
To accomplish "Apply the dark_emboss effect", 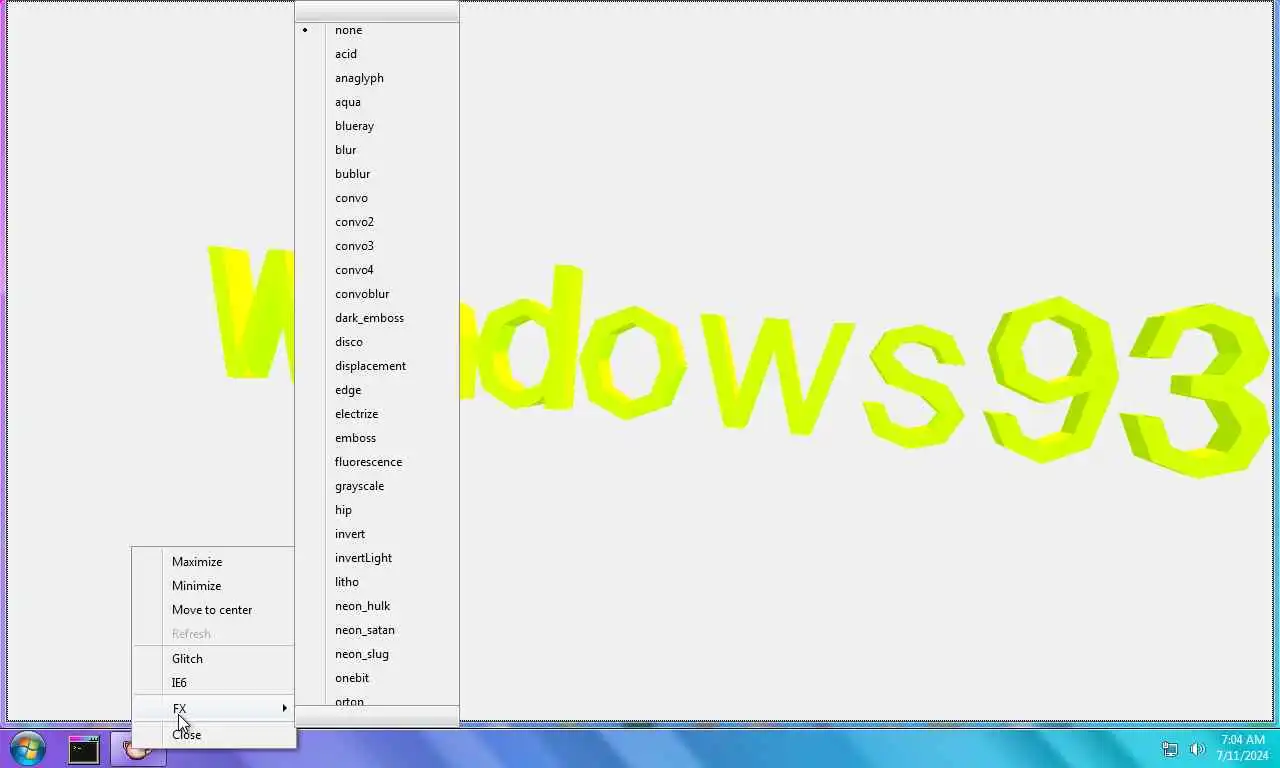I will (378, 318).
